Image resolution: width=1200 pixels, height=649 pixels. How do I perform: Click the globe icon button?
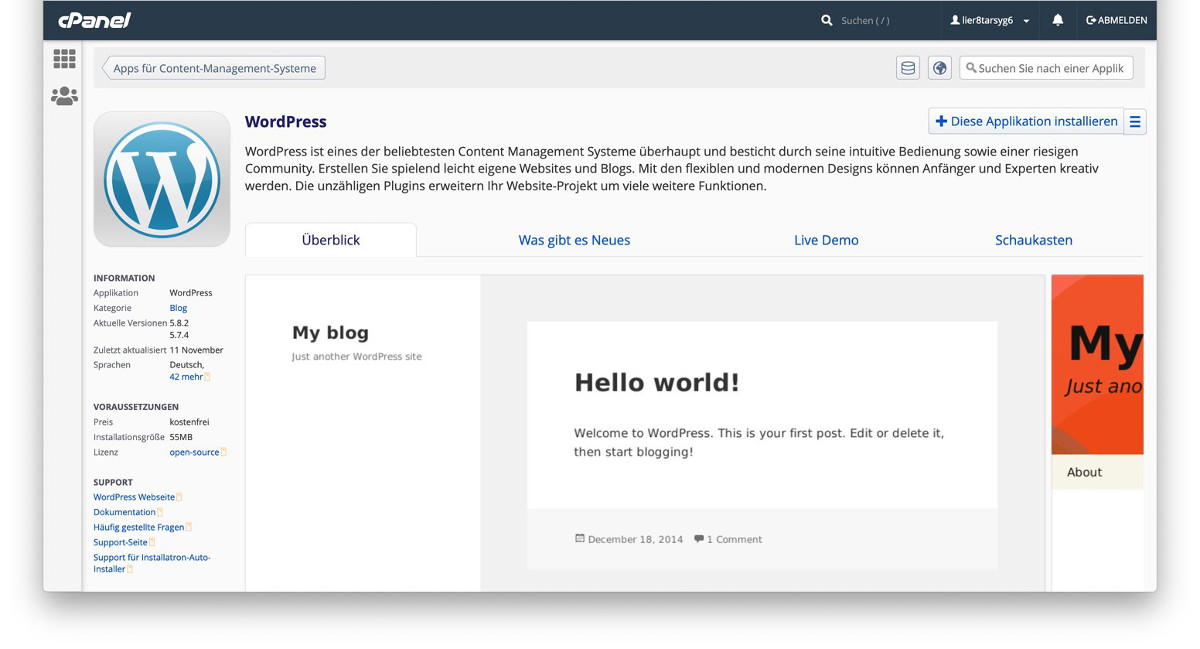[939, 68]
